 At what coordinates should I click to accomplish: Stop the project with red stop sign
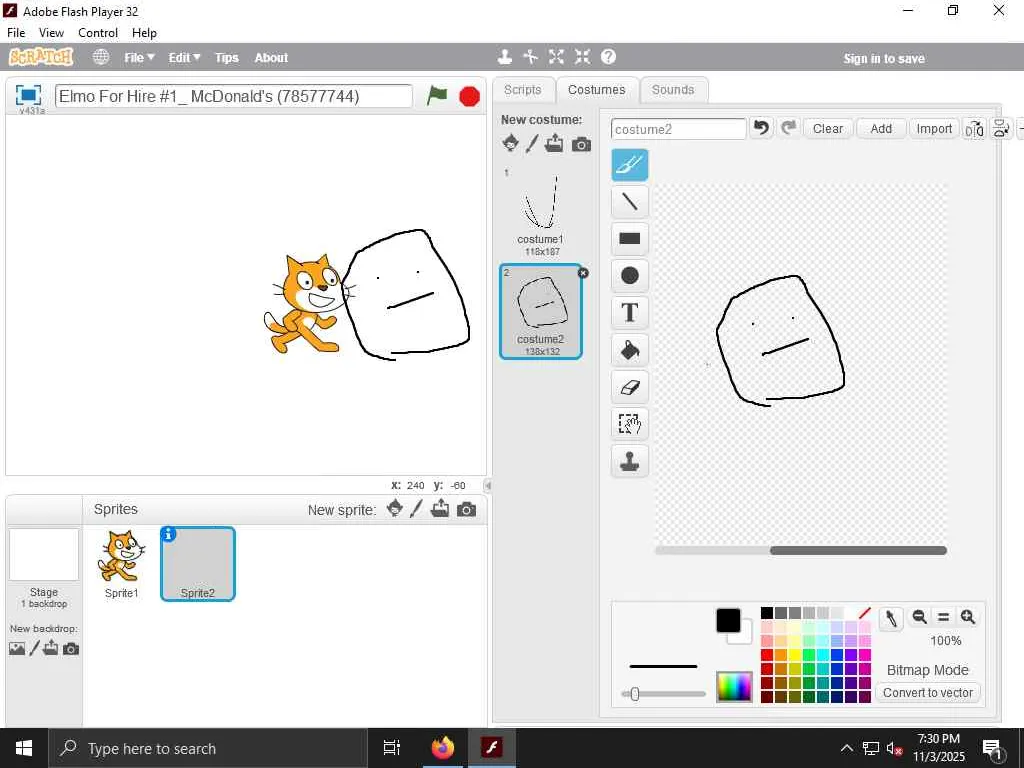[470, 97]
